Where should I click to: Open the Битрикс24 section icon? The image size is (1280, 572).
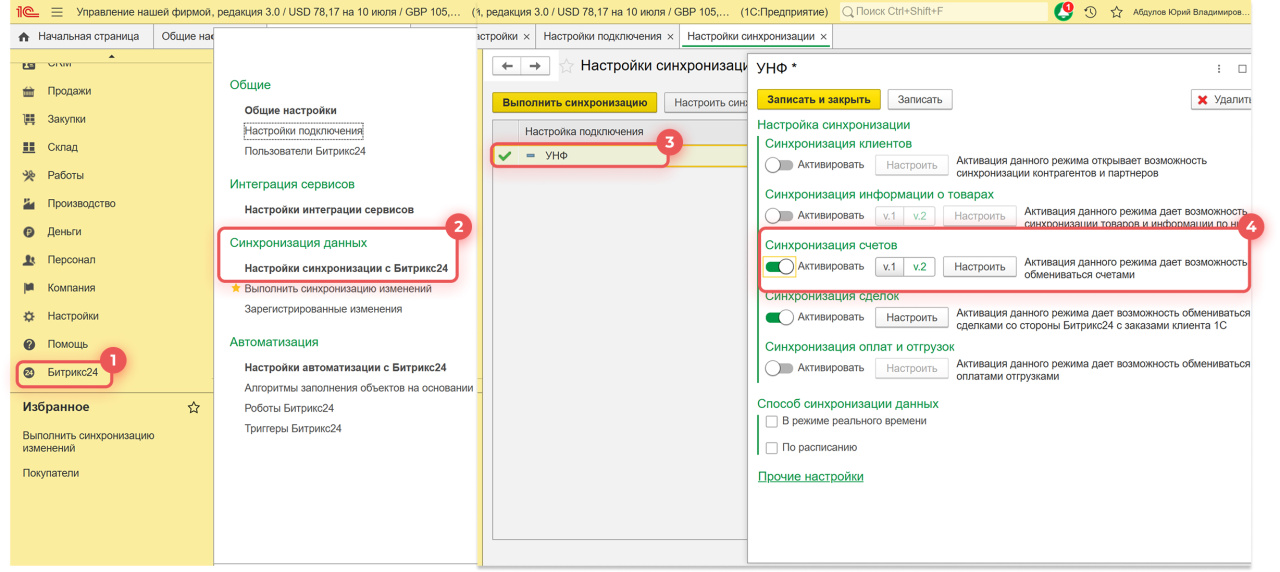29,372
